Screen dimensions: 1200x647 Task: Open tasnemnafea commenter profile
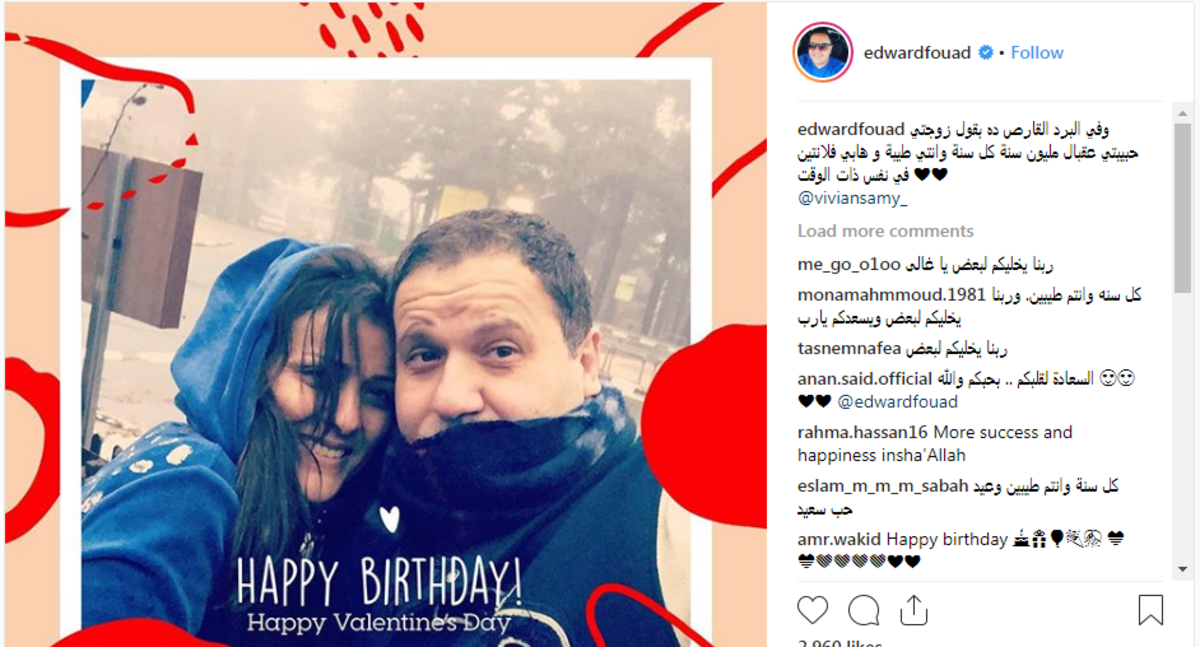[x=850, y=349]
